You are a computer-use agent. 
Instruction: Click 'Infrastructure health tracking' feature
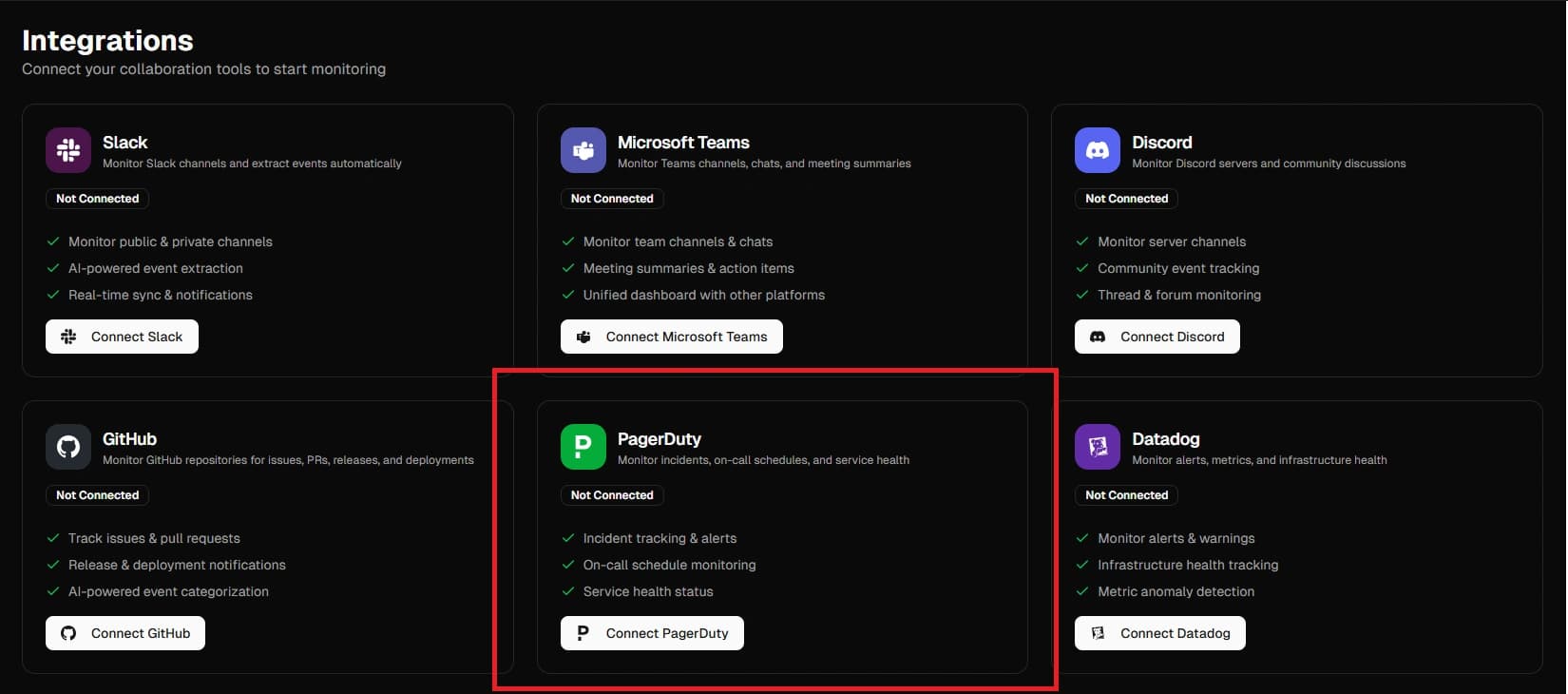(x=1188, y=565)
